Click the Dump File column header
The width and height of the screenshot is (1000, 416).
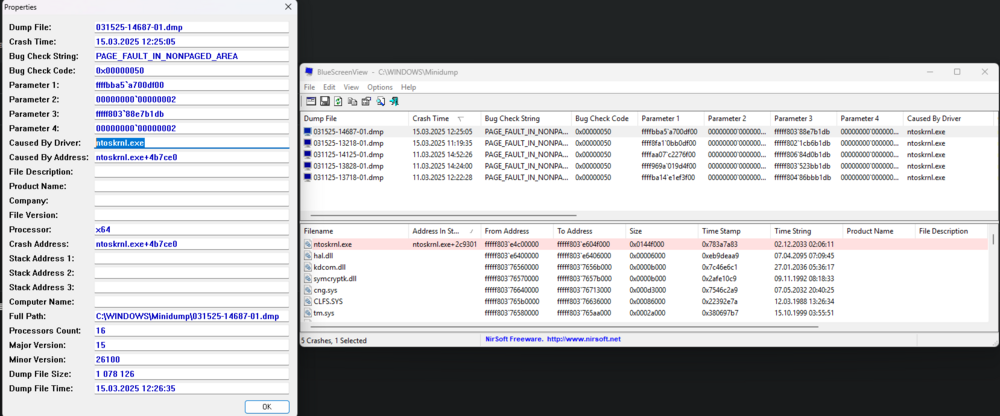[x=355, y=119]
